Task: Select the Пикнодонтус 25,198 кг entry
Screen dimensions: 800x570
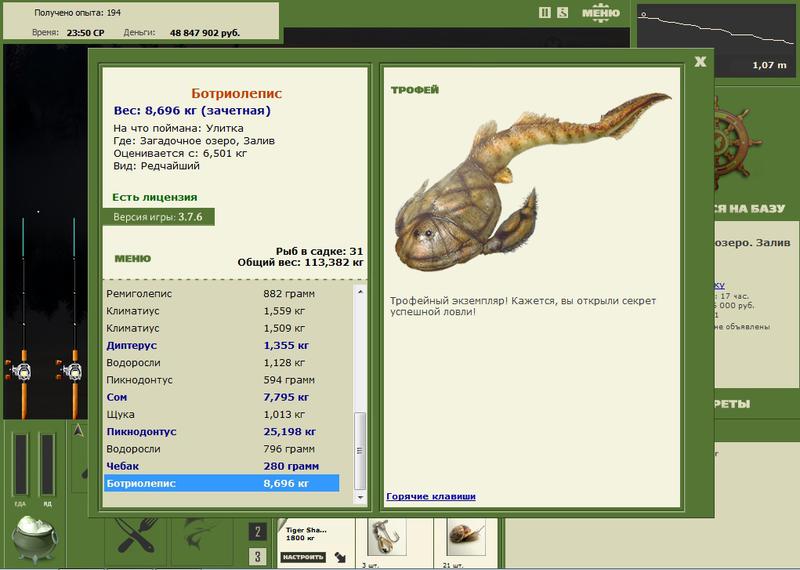Action: (x=221, y=432)
